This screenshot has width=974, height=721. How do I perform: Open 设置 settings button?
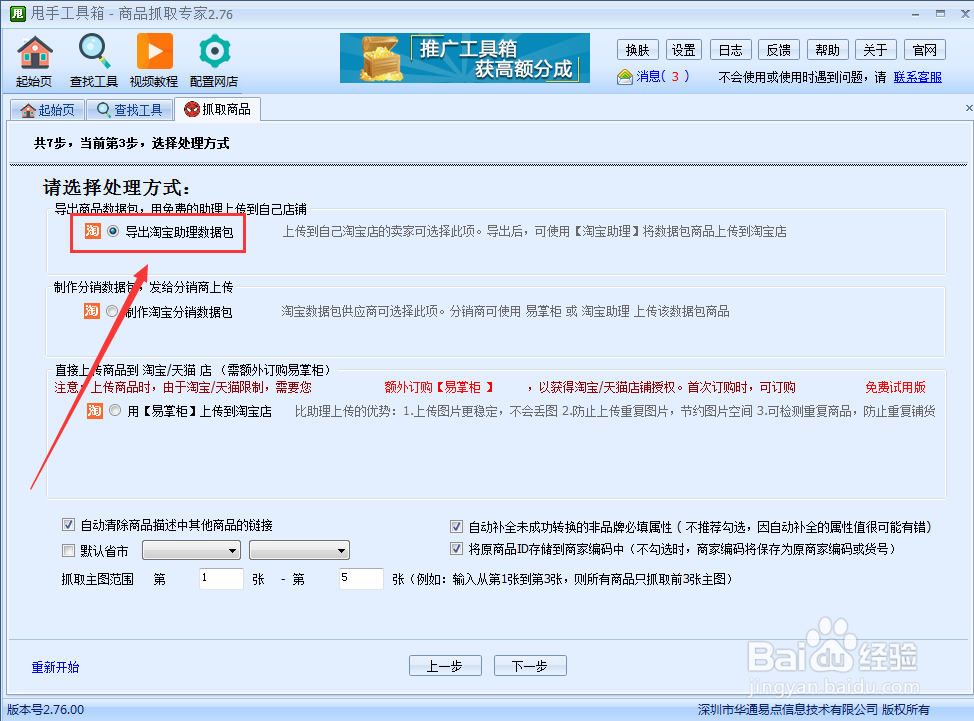point(683,50)
